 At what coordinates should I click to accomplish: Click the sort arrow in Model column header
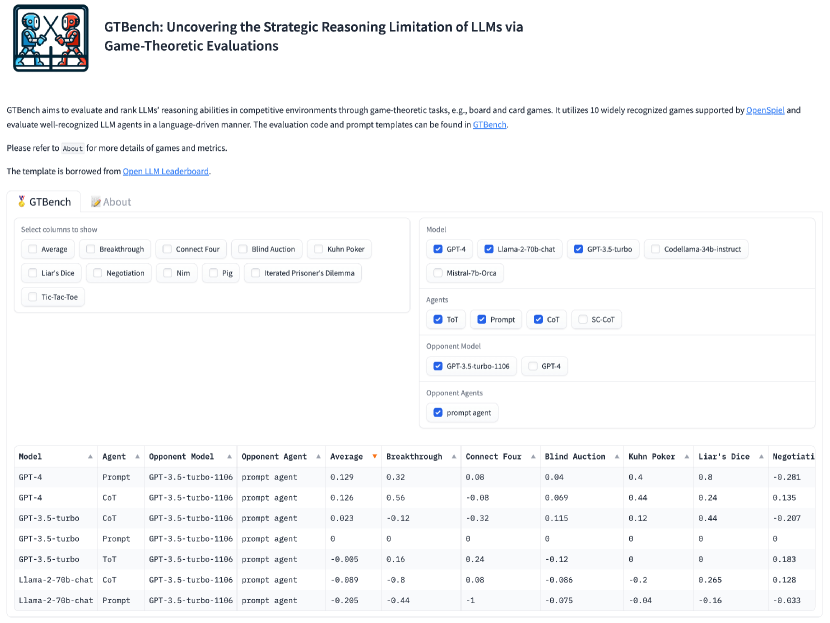pyautogui.click(x=90, y=457)
